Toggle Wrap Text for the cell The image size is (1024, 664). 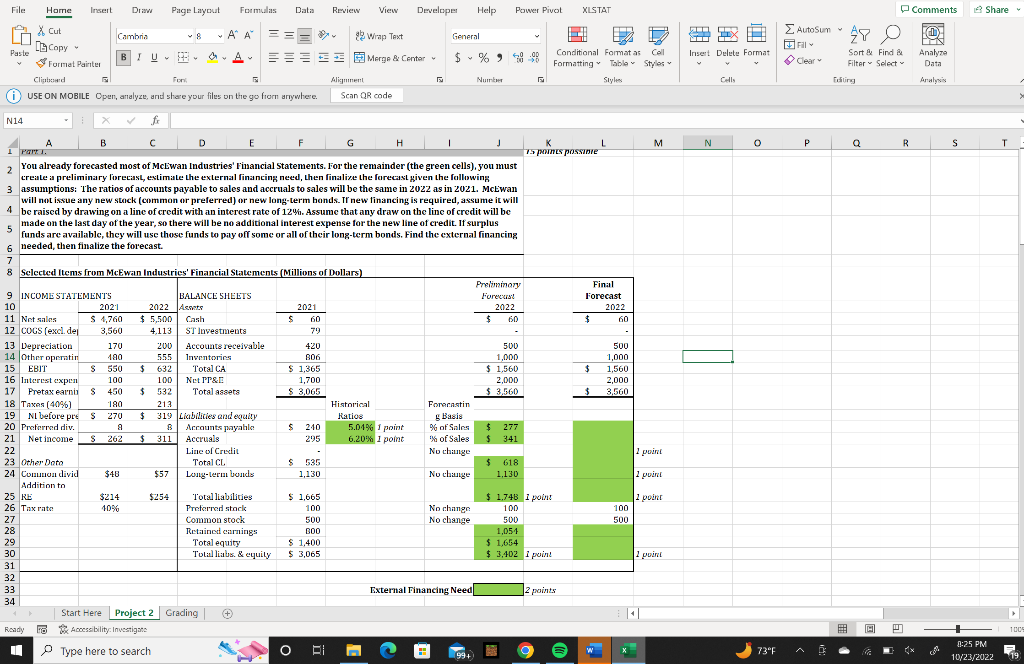coord(379,37)
